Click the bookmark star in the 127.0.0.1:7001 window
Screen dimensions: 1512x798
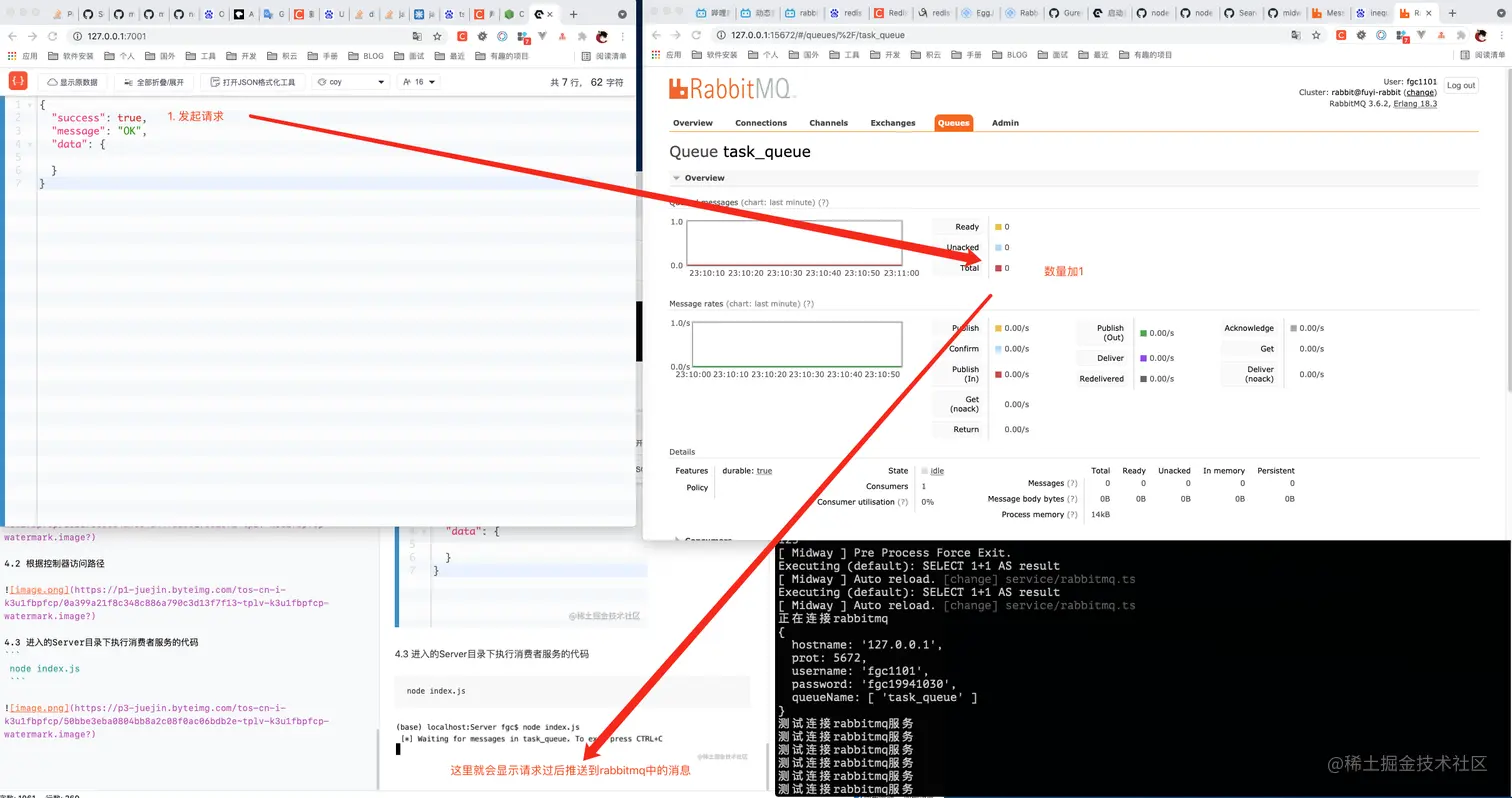pyautogui.click(x=437, y=35)
